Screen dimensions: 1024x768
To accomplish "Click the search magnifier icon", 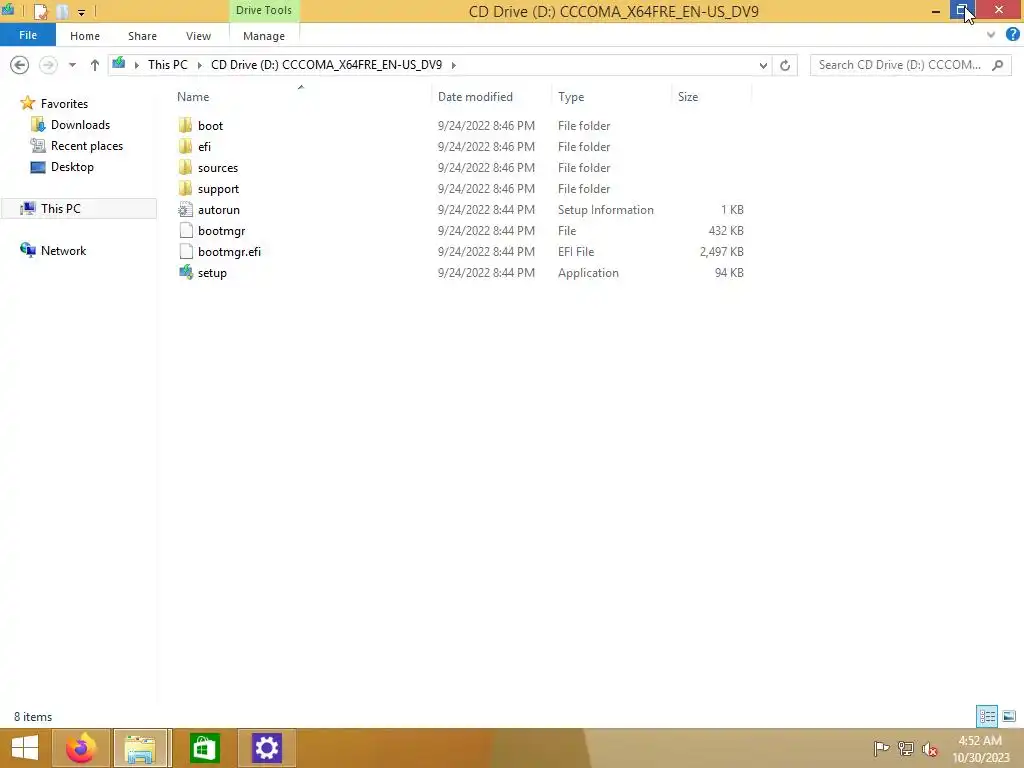I will 997,65.
